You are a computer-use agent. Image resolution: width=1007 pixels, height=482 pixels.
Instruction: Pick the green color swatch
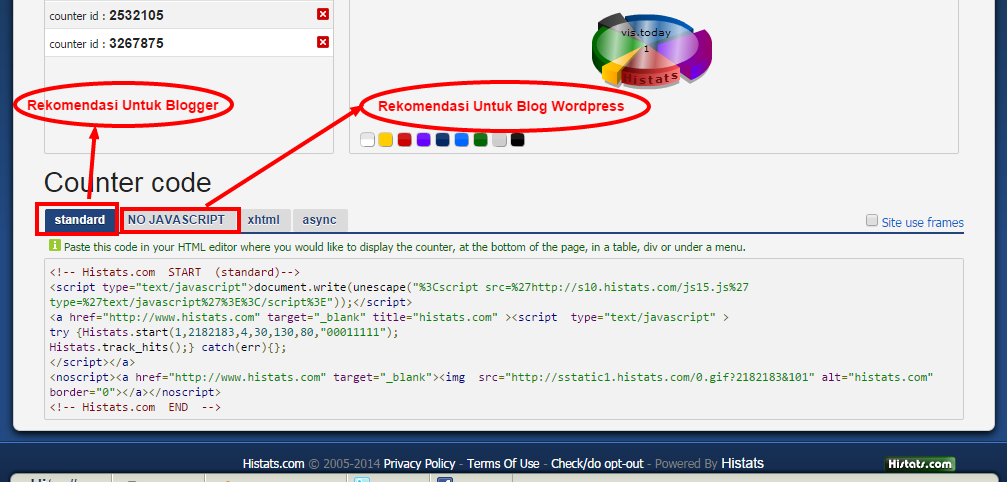(480, 139)
